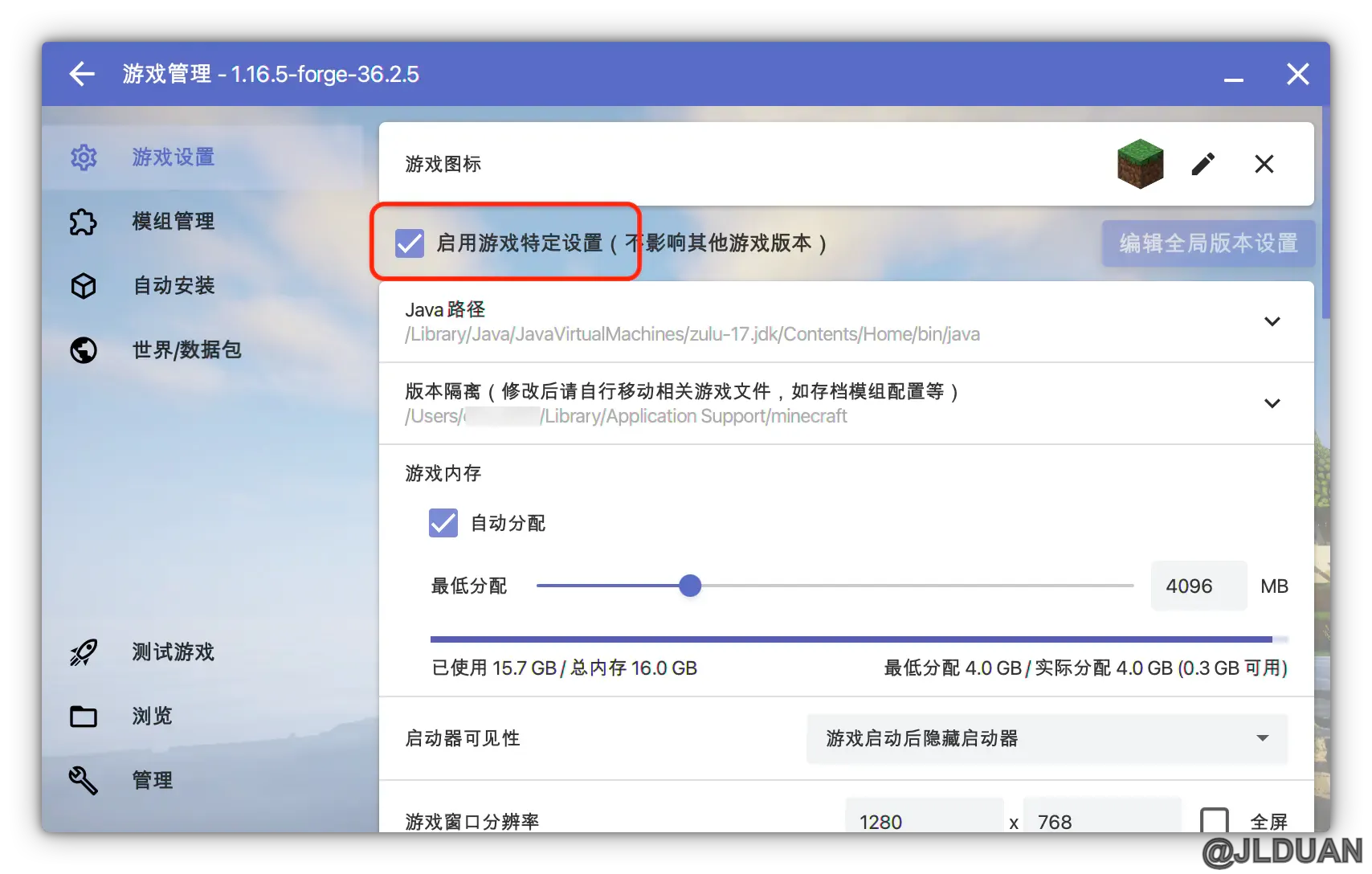The width and height of the screenshot is (1372, 874).
Task: Expand the 版本隔离 section
Action: tap(1272, 403)
